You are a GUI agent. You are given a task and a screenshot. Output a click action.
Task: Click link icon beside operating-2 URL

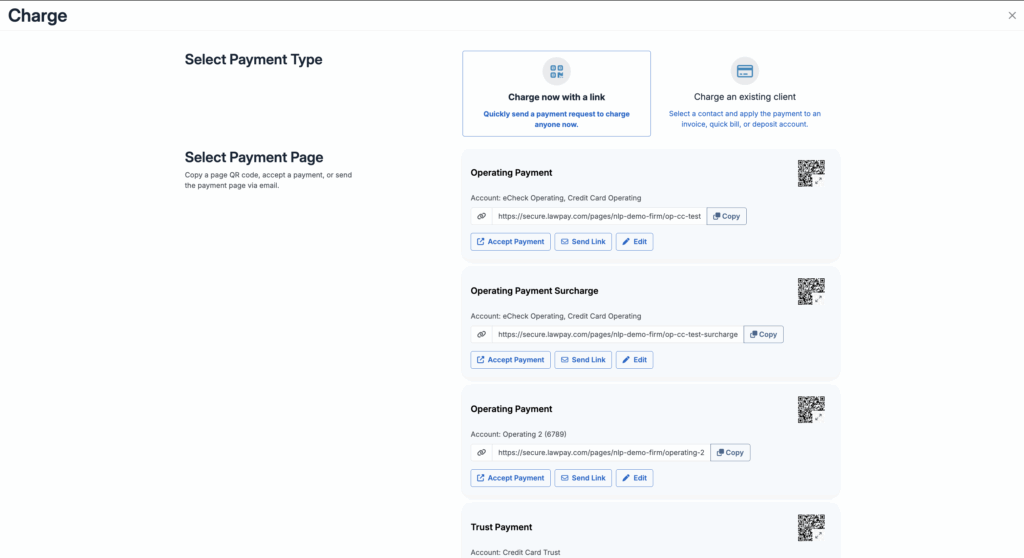click(481, 452)
